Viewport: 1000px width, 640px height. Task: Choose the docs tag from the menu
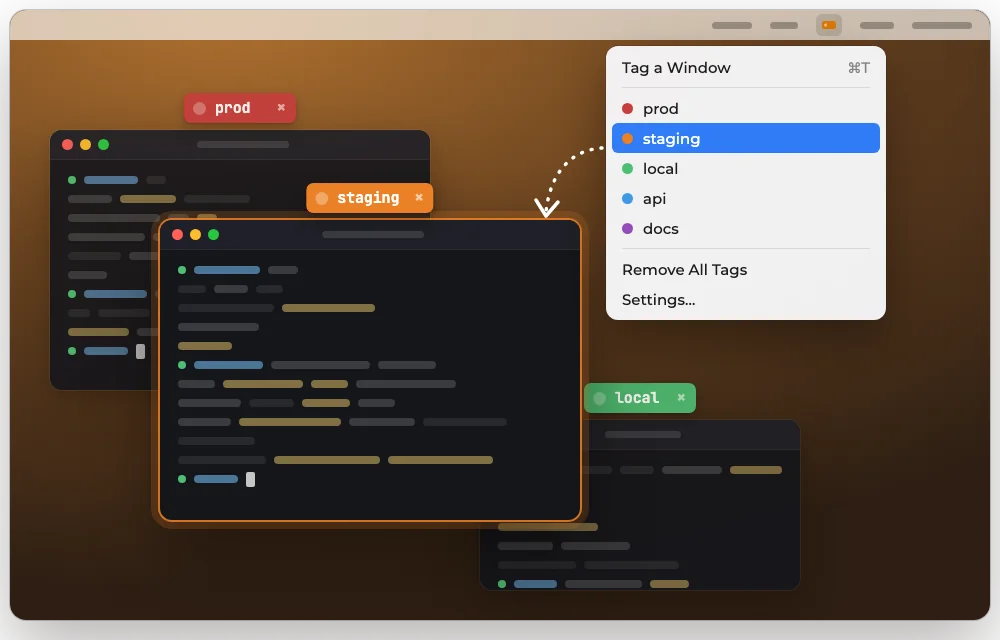746,228
